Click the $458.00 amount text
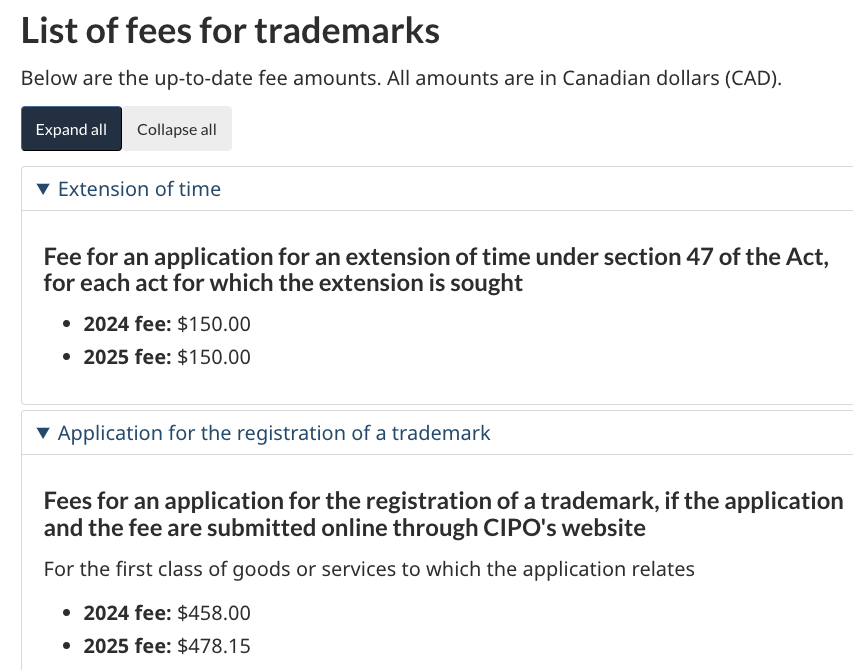Screen dimensions: 853x670 point(214,613)
